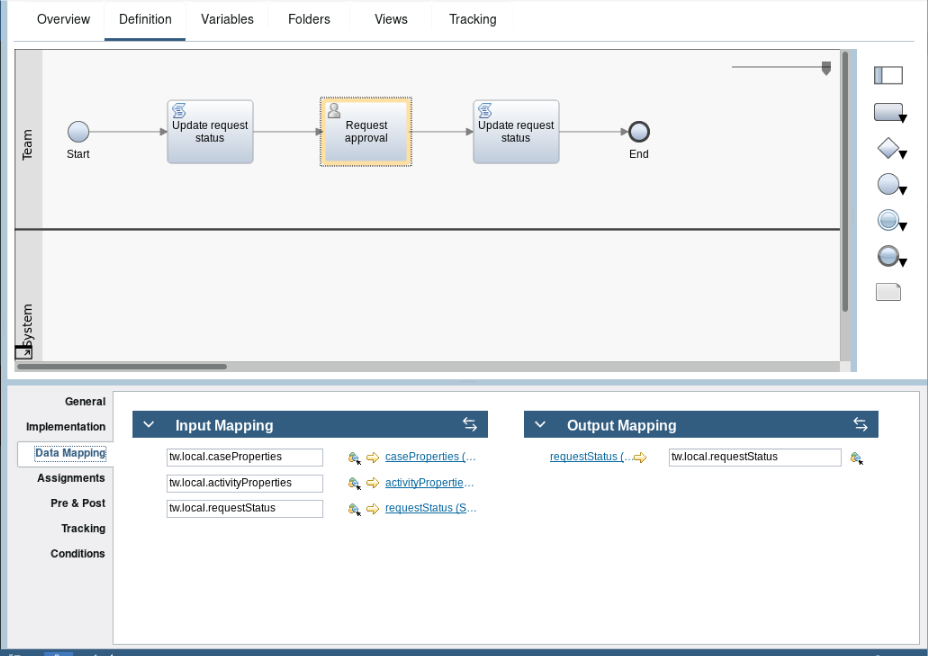Open the gateway tool dropdown arrow
The image size is (928, 656).
click(903, 155)
